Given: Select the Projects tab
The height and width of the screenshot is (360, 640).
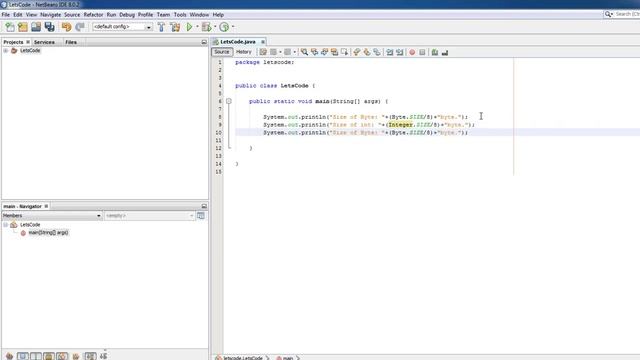Looking at the screenshot, I should pyautogui.click(x=13, y=42).
